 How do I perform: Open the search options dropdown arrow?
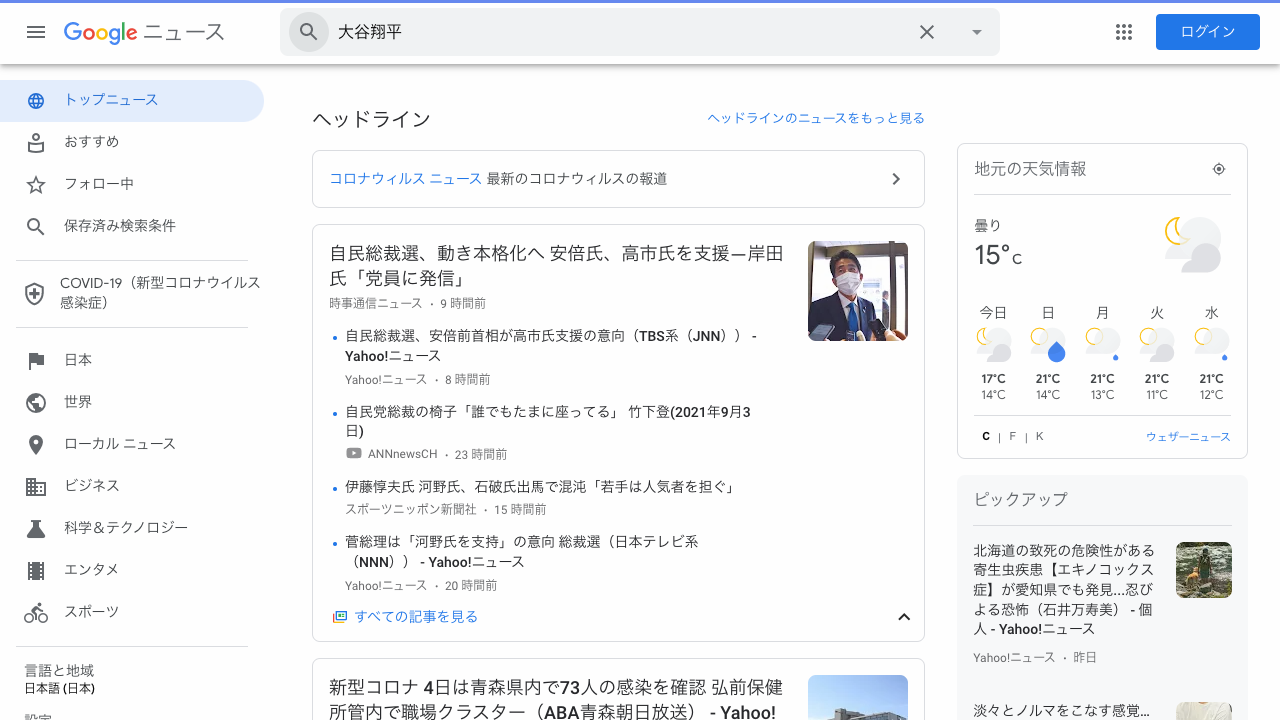tap(976, 32)
